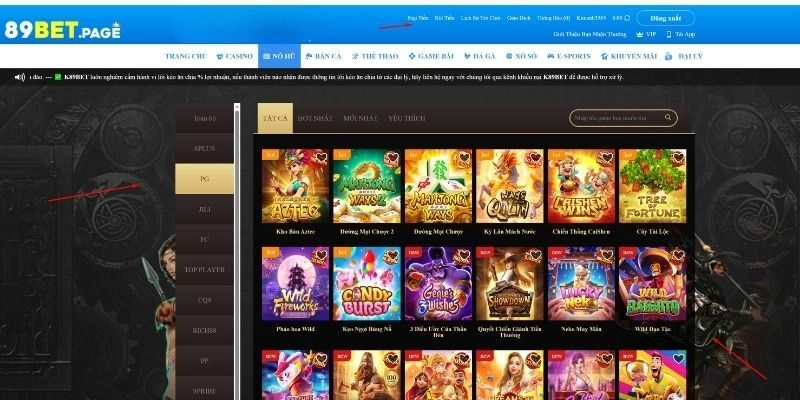Select PP provider in sidebar
The width and height of the screenshot is (800, 400).
tap(205, 360)
